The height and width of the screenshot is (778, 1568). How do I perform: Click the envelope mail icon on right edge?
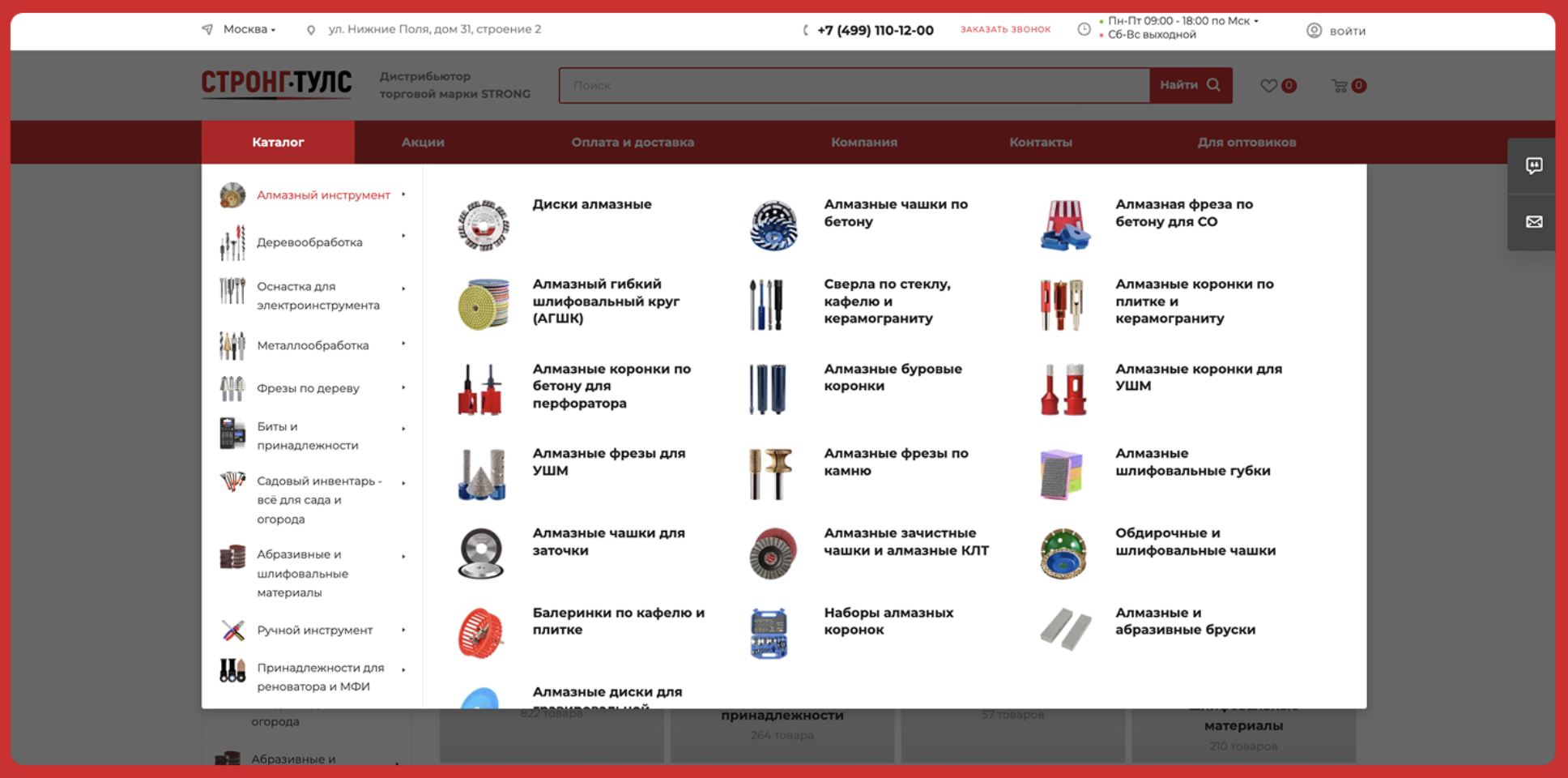pyautogui.click(x=1533, y=222)
